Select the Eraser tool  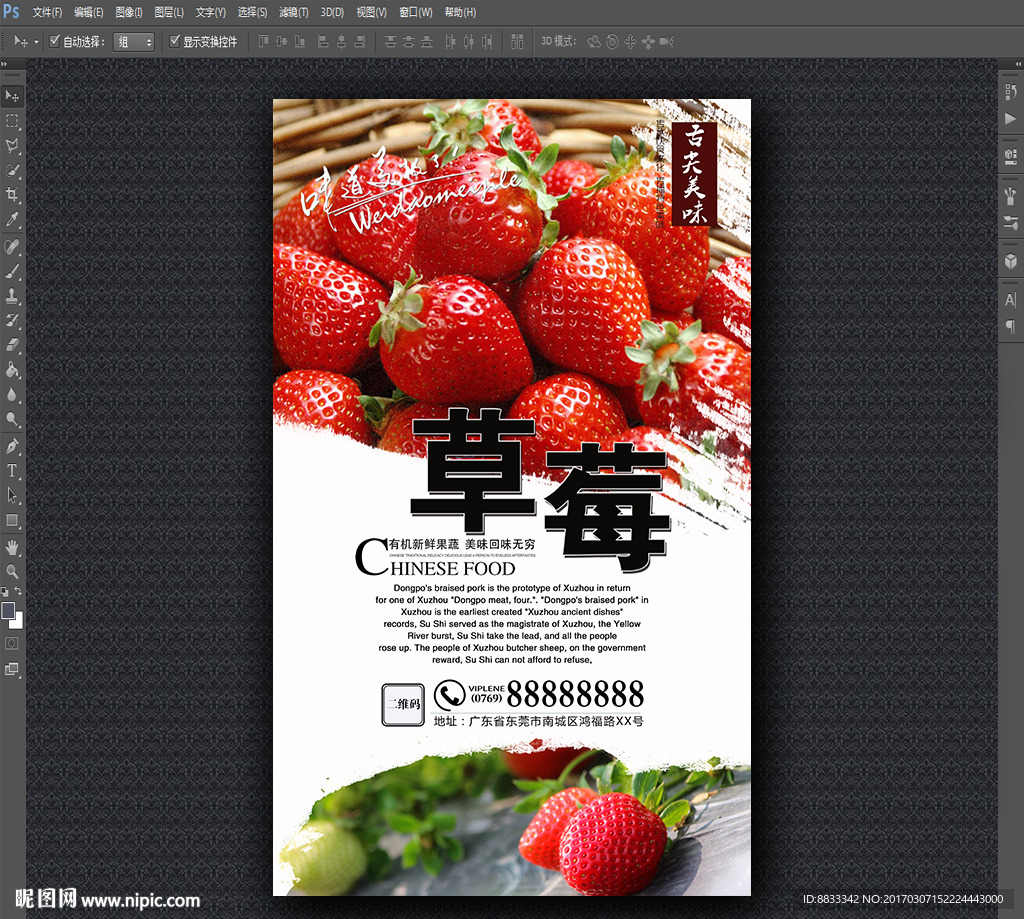(12, 346)
